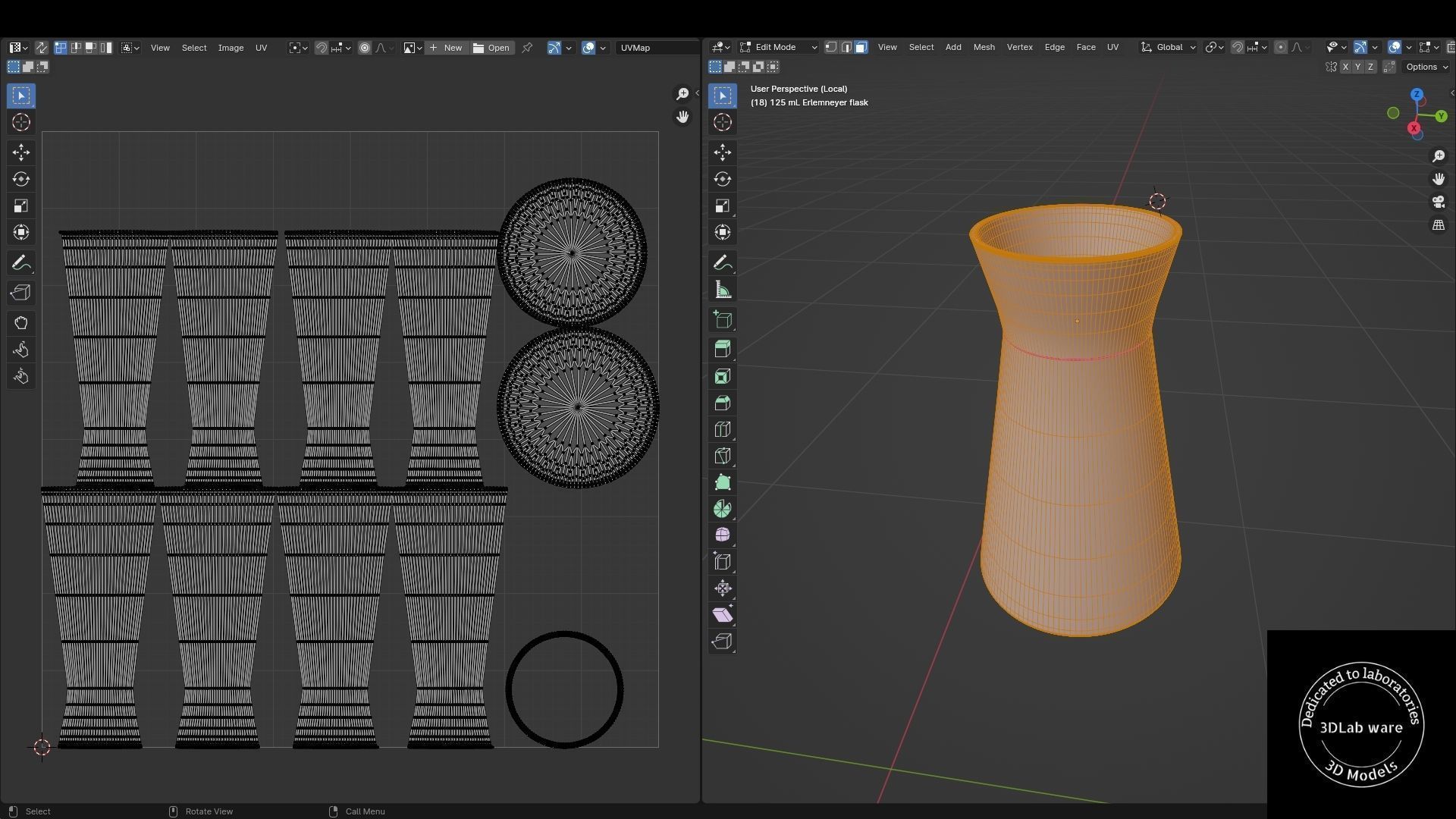The height and width of the screenshot is (819, 1456).
Task: Click the New image button
Action: point(446,48)
